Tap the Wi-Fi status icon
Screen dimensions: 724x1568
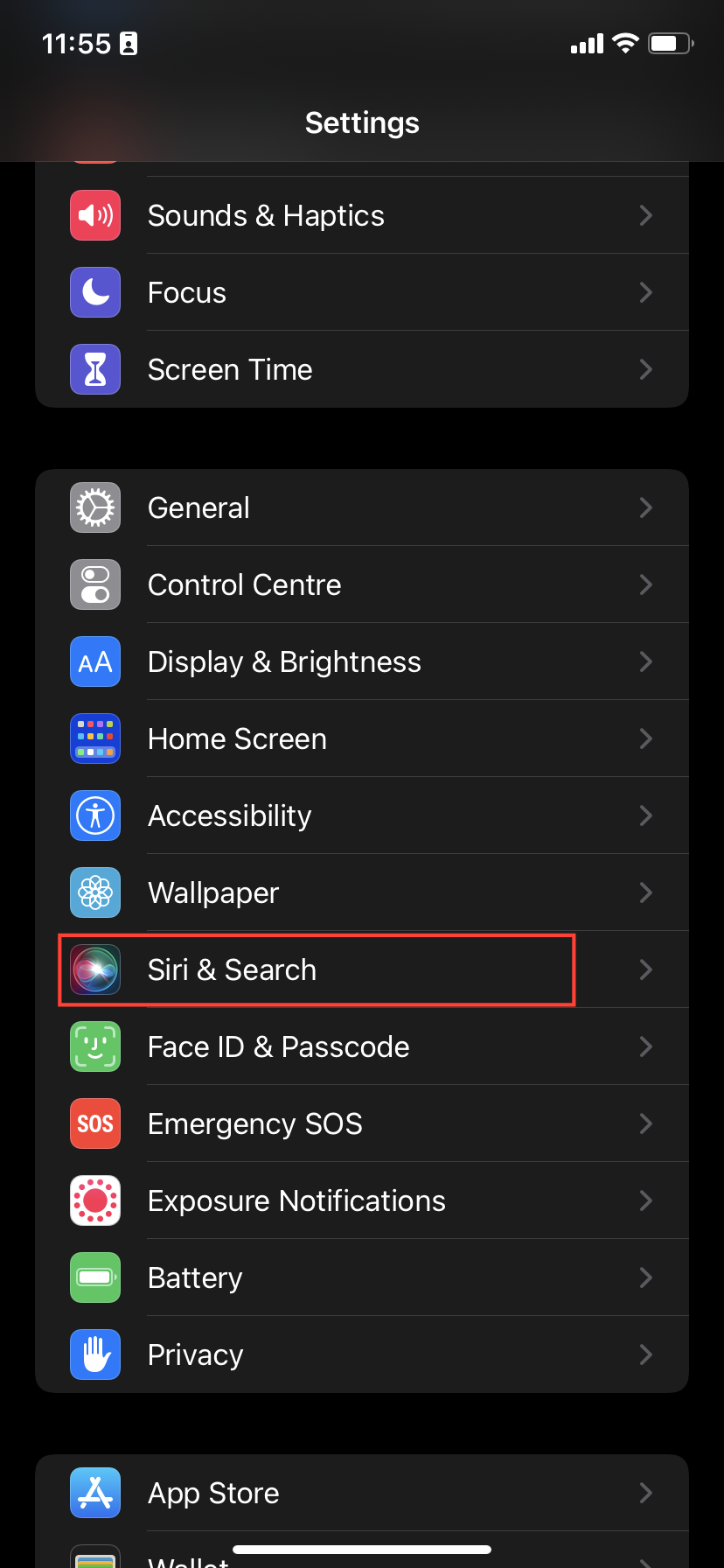625,43
